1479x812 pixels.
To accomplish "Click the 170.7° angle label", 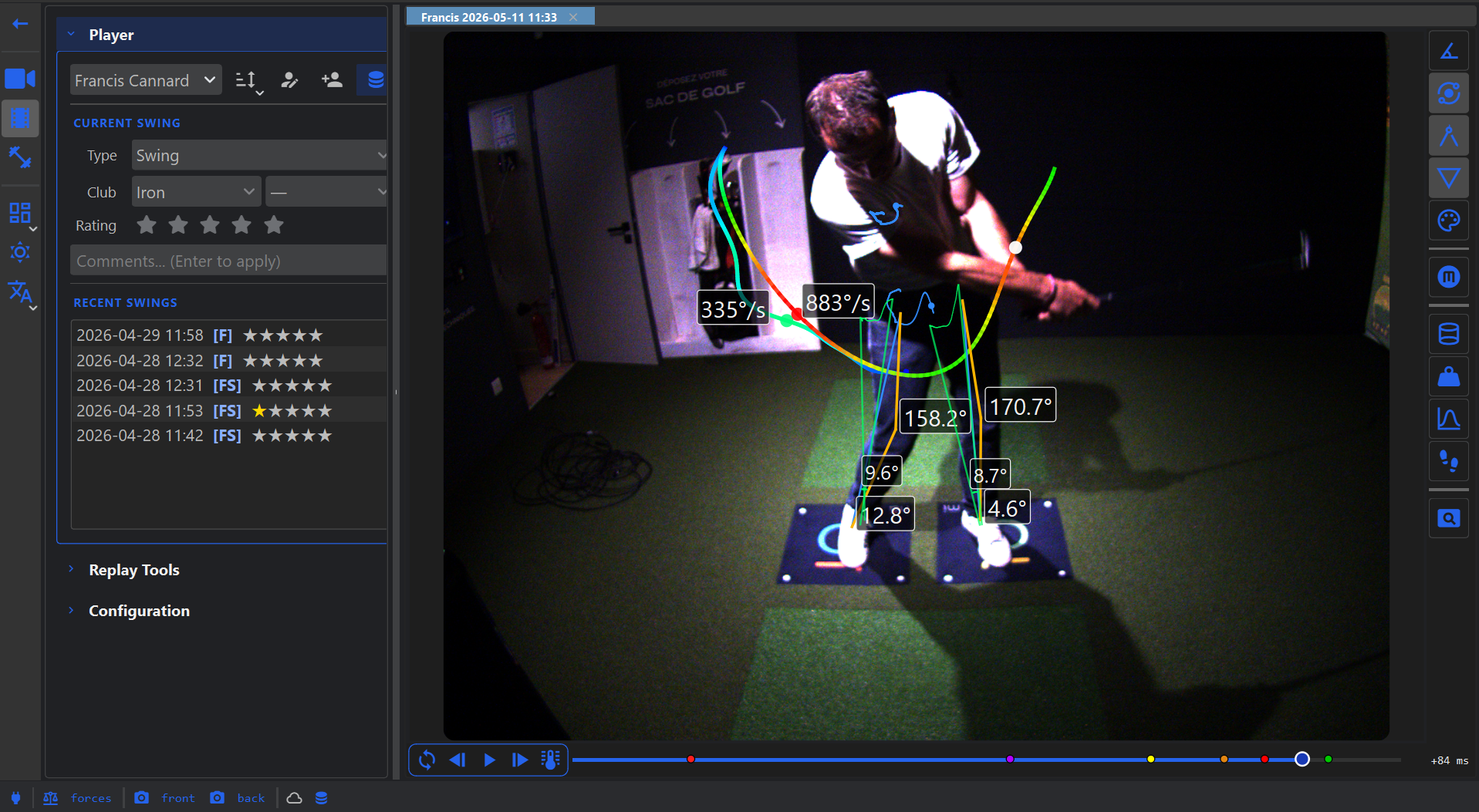I will click(x=1020, y=406).
